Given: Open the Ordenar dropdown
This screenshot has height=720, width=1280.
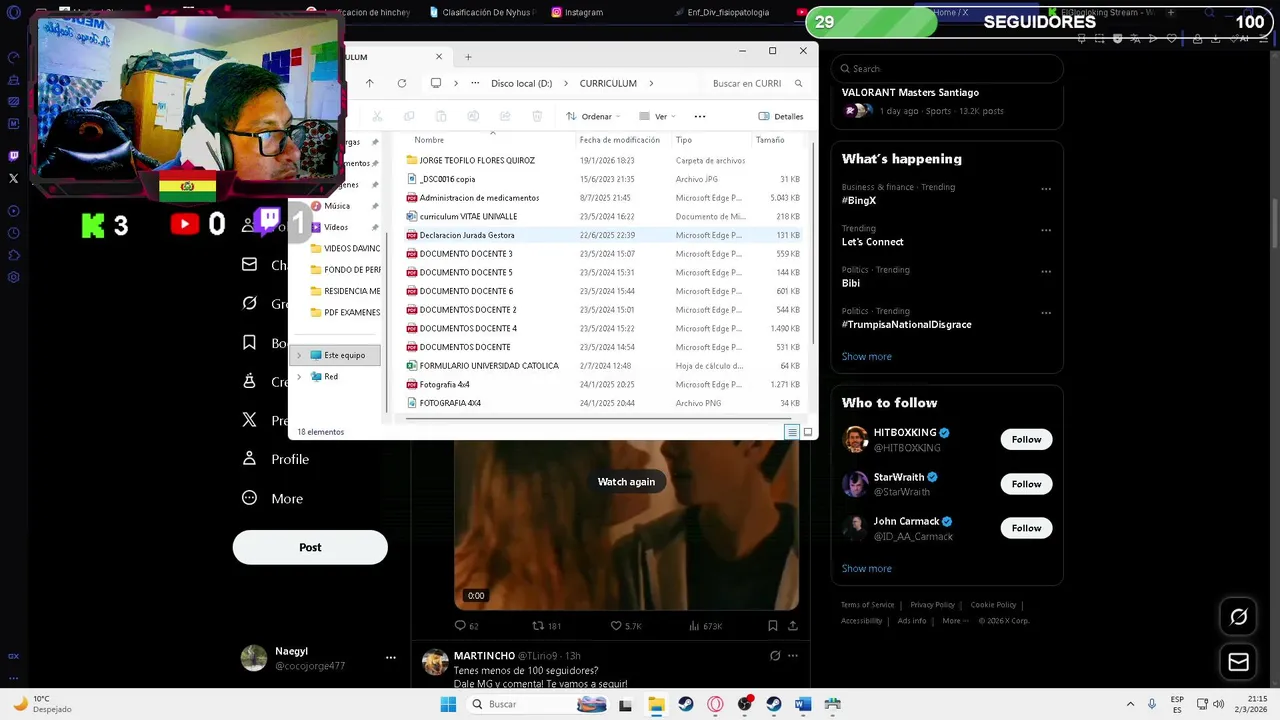Looking at the screenshot, I should click(594, 116).
